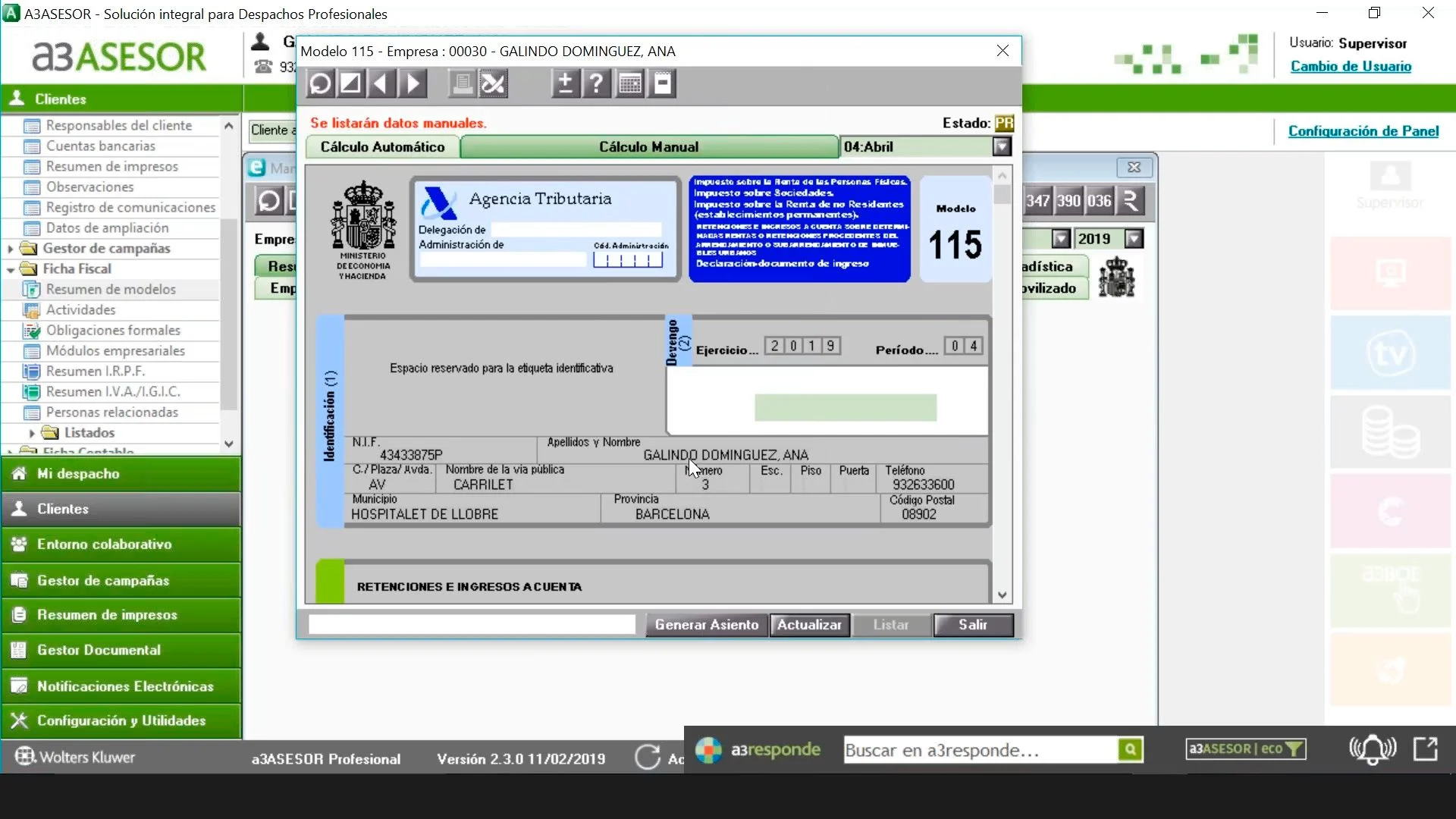Click the refresh circular-arrow icon in Modelo 115 toolbar
This screenshot has height=819, width=1456.
pos(320,83)
